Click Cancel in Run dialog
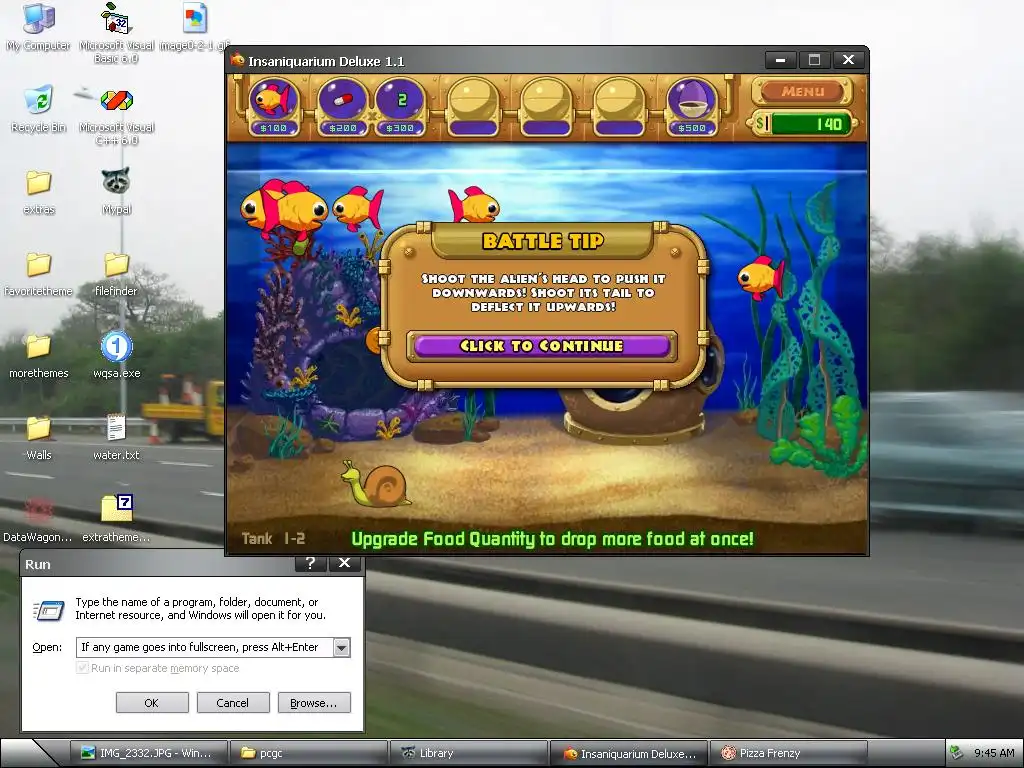 [232, 703]
